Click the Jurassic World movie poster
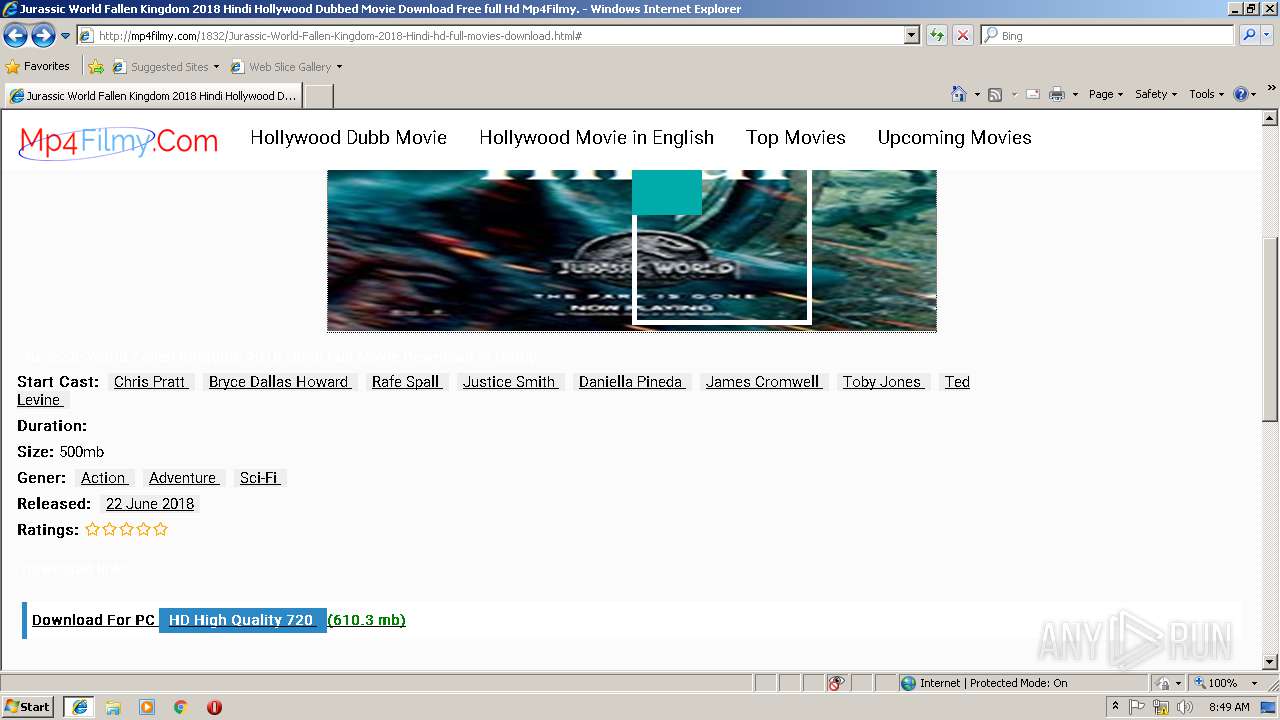The height and width of the screenshot is (720, 1280). 631,250
